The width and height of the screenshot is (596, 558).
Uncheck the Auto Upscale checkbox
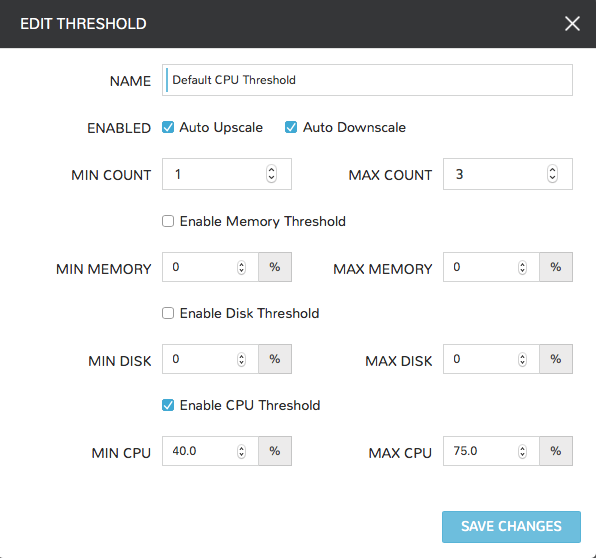click(x=168, y=127)
